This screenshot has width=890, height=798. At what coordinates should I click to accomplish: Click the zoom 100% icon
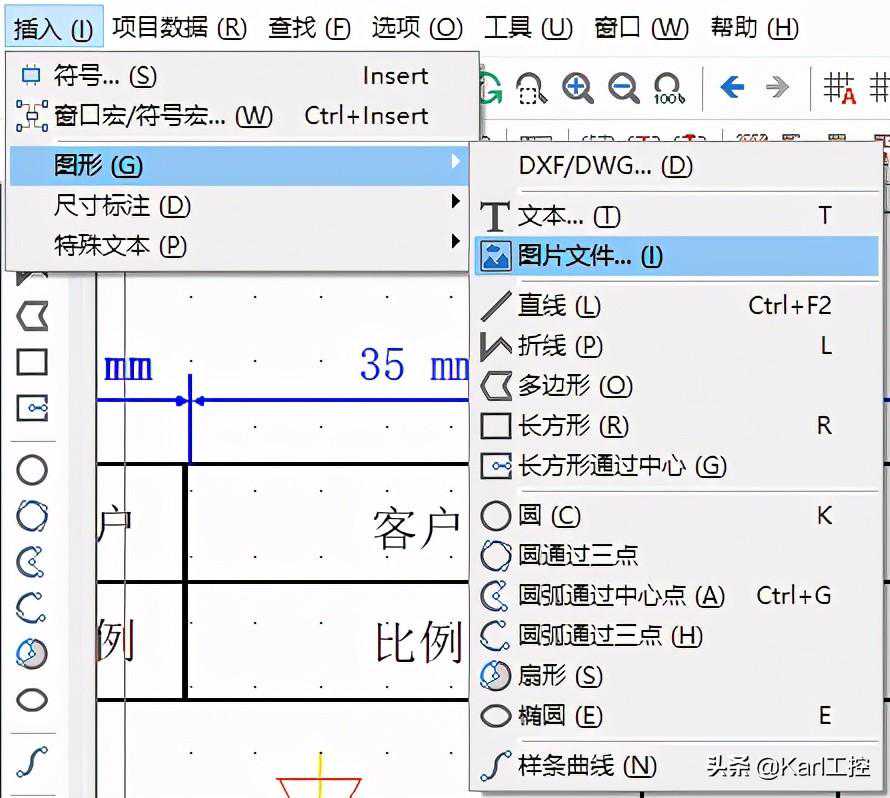[x=668, y=89]
